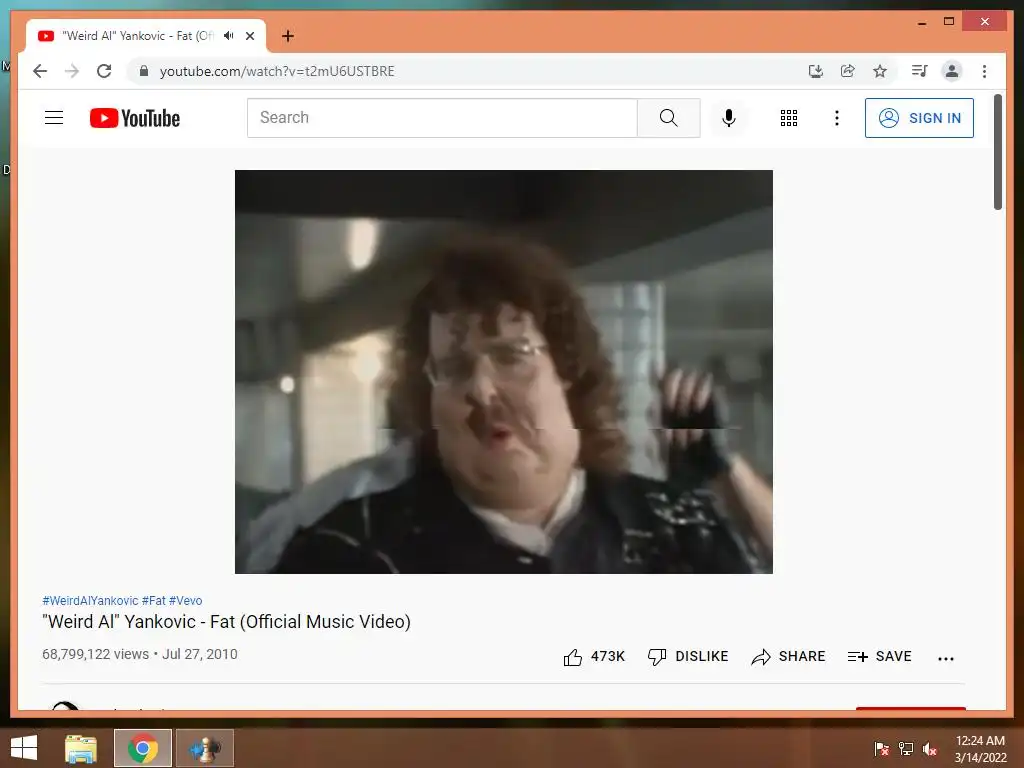Screen dimensions: 1024x768
Task: Share this page from address bar
Action: coord(848,71)
